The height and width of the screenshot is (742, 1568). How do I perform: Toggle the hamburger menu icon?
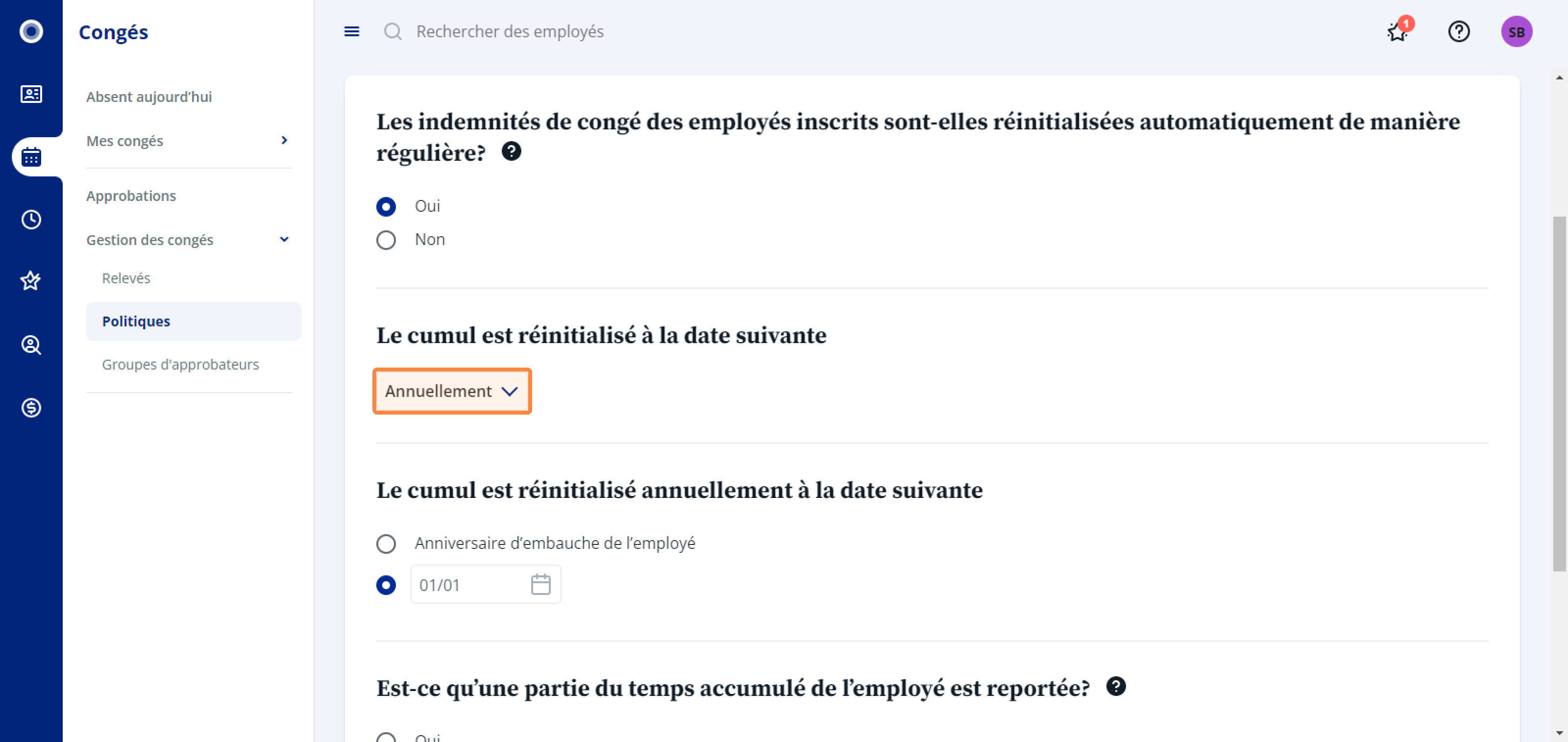[352, 31]
